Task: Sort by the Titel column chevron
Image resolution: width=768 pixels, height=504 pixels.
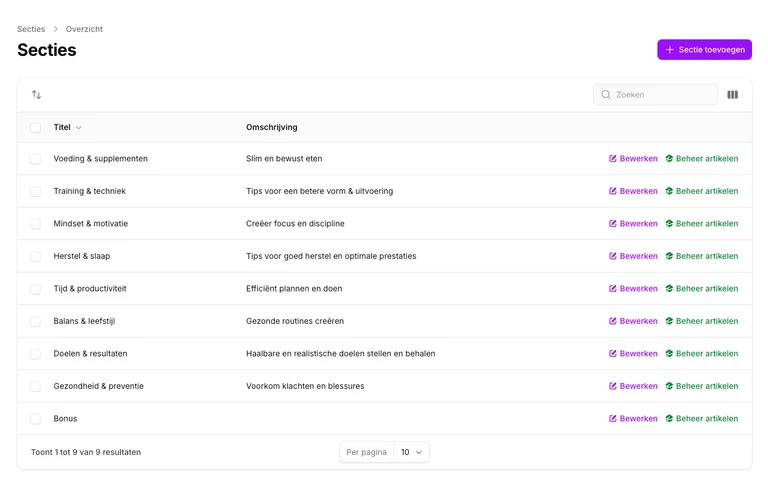Action: pyautogui.click(x=79, y=127)
